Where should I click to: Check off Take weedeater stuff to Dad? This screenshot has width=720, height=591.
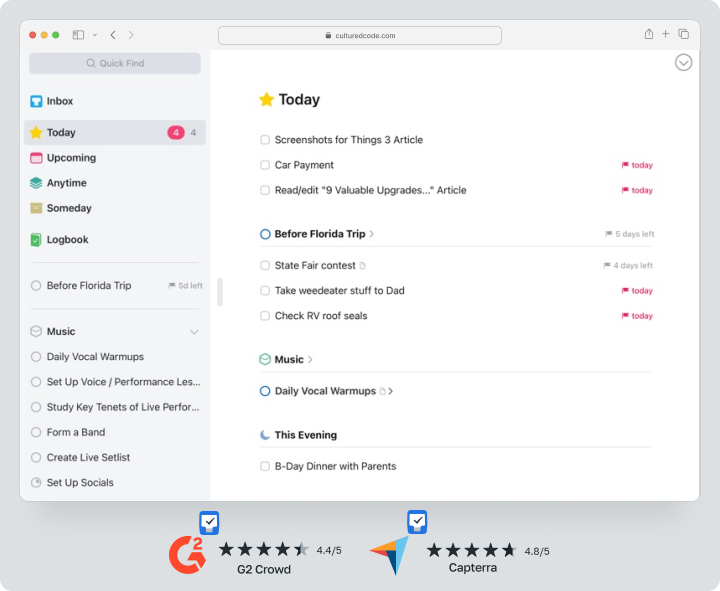[x=265, y=291]
